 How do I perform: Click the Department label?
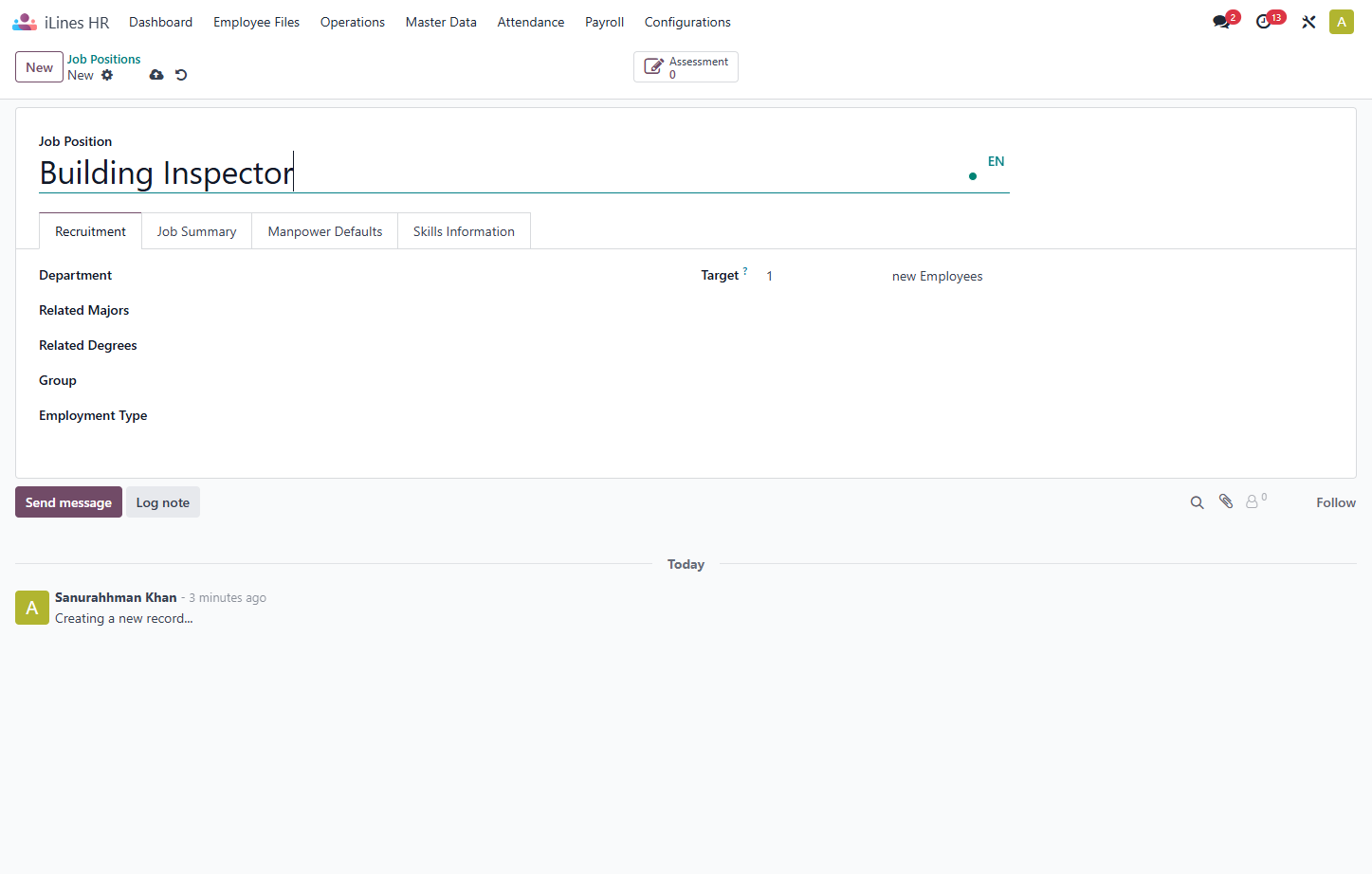[75, 275]
